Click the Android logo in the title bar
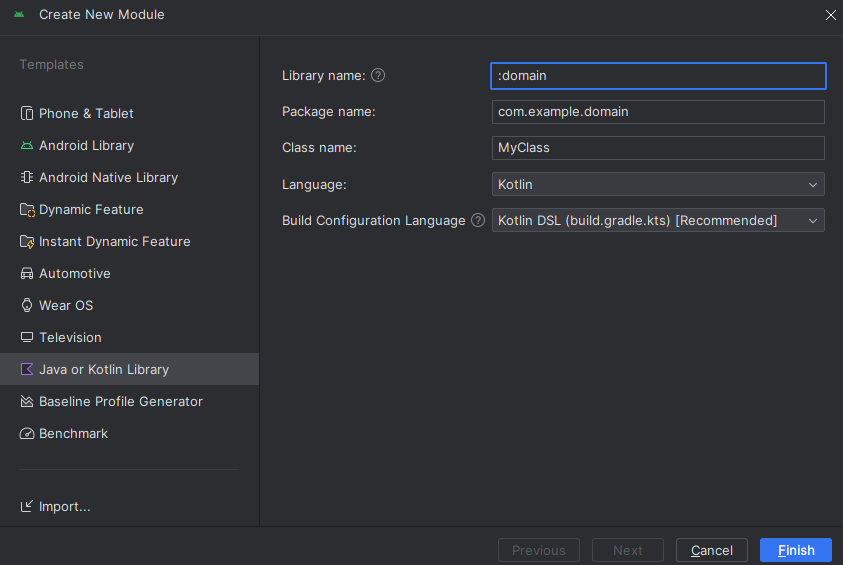The height and width of the screenshot is (565, 843). coord(19,15)
